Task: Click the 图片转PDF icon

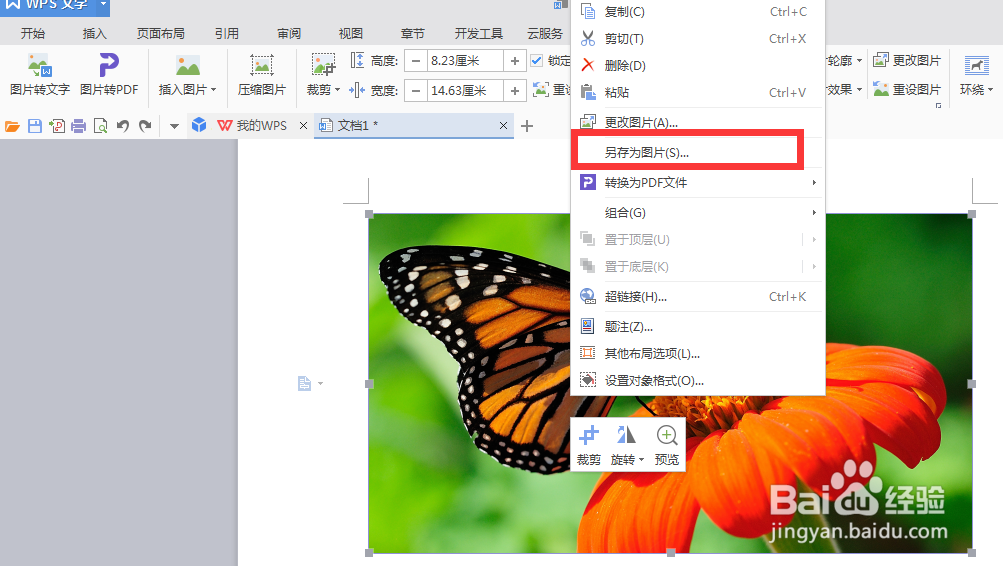Action: tap(109, 65)
